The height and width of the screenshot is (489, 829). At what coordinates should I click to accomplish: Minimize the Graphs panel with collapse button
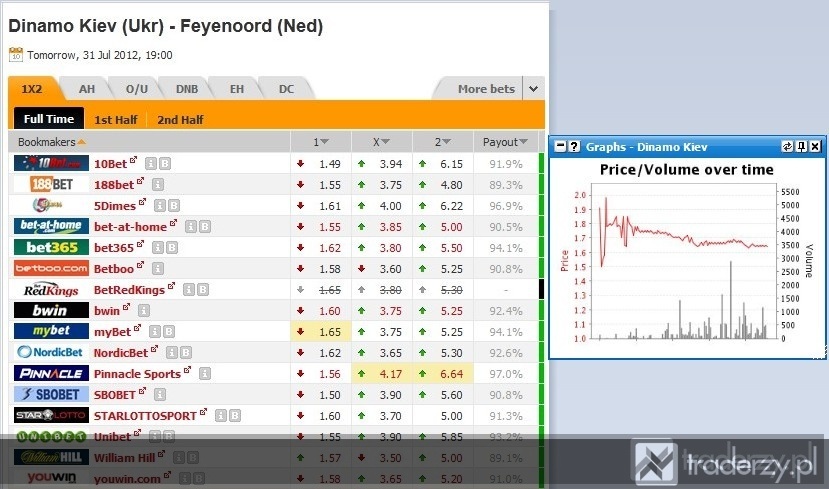[561, 146]
